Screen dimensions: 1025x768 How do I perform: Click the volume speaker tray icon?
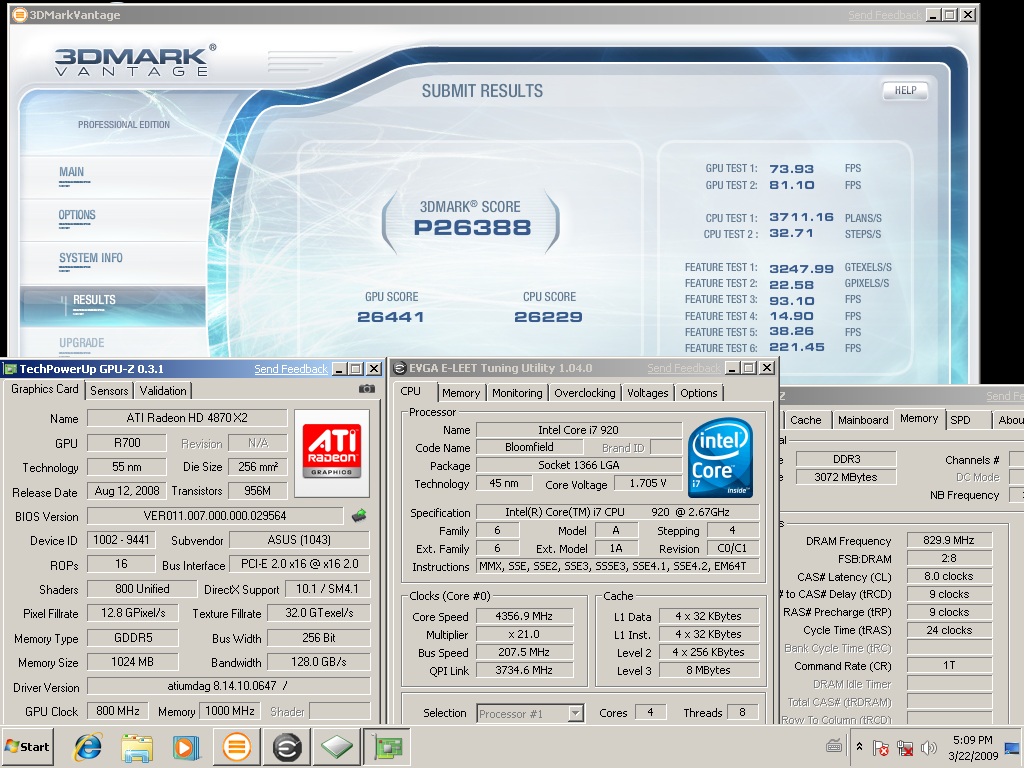pos(928,748)
